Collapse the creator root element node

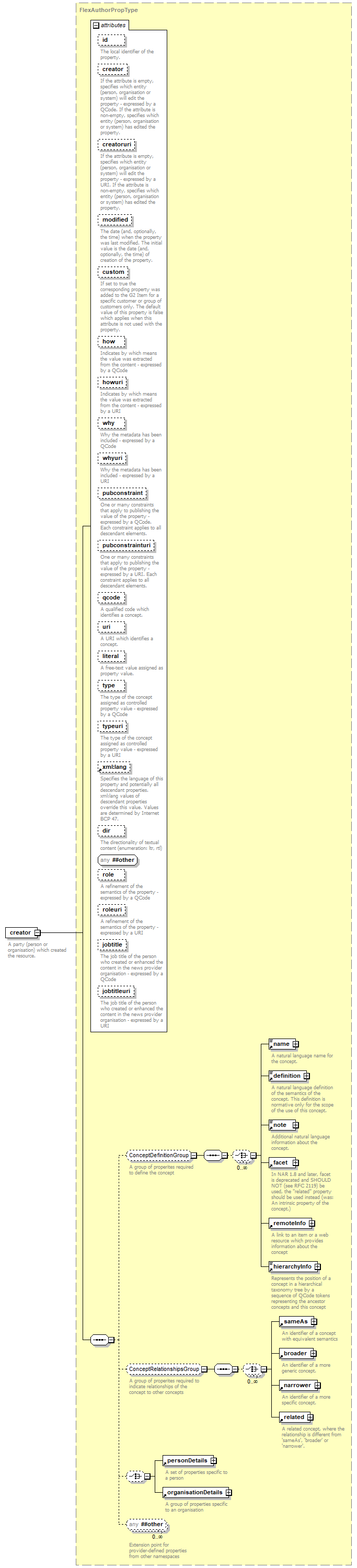[x=37, y=932]
